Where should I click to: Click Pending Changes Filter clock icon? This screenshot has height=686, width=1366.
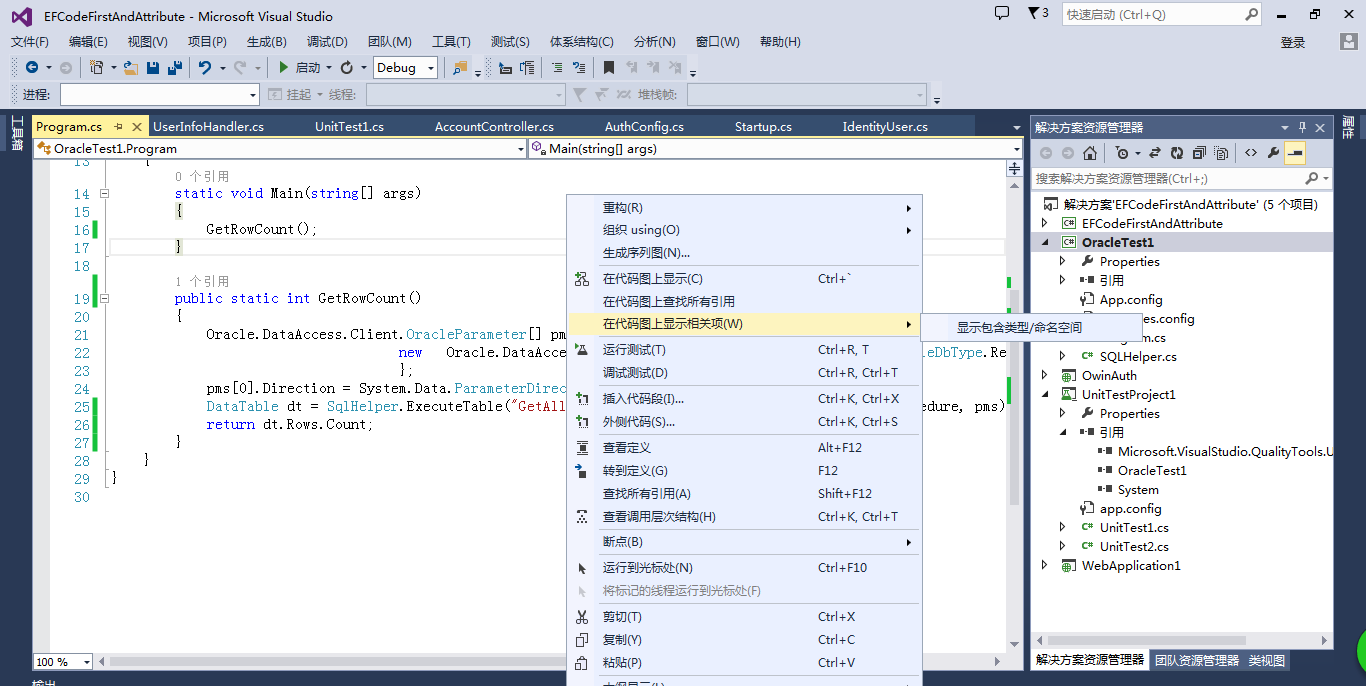click(x=1122, y=153)
